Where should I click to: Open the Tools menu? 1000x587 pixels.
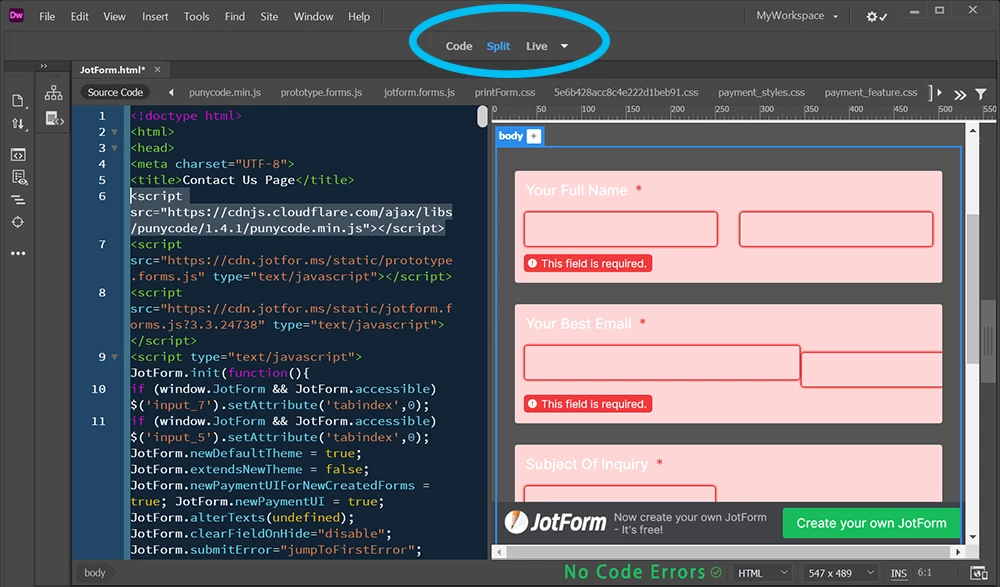click(x=196, y=17)
